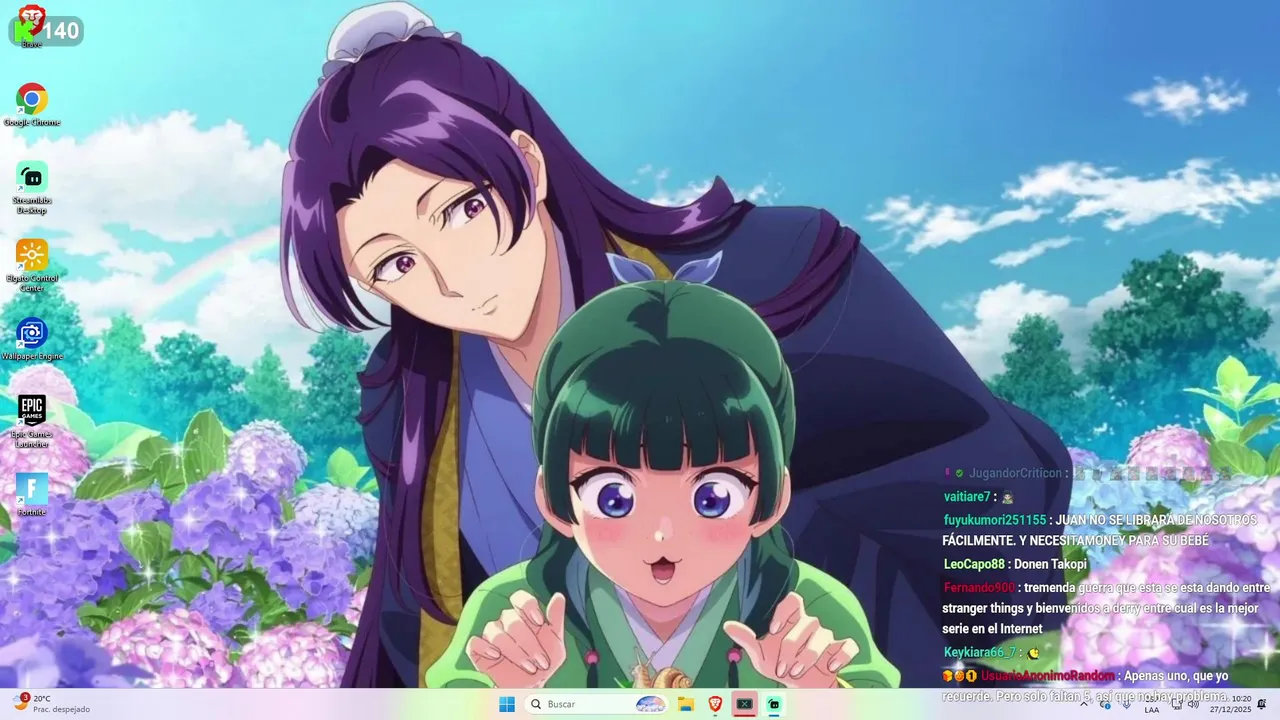Click the username JugandorCriticon in chat
Screen dimensions: 1280x720
[1015, 473]
